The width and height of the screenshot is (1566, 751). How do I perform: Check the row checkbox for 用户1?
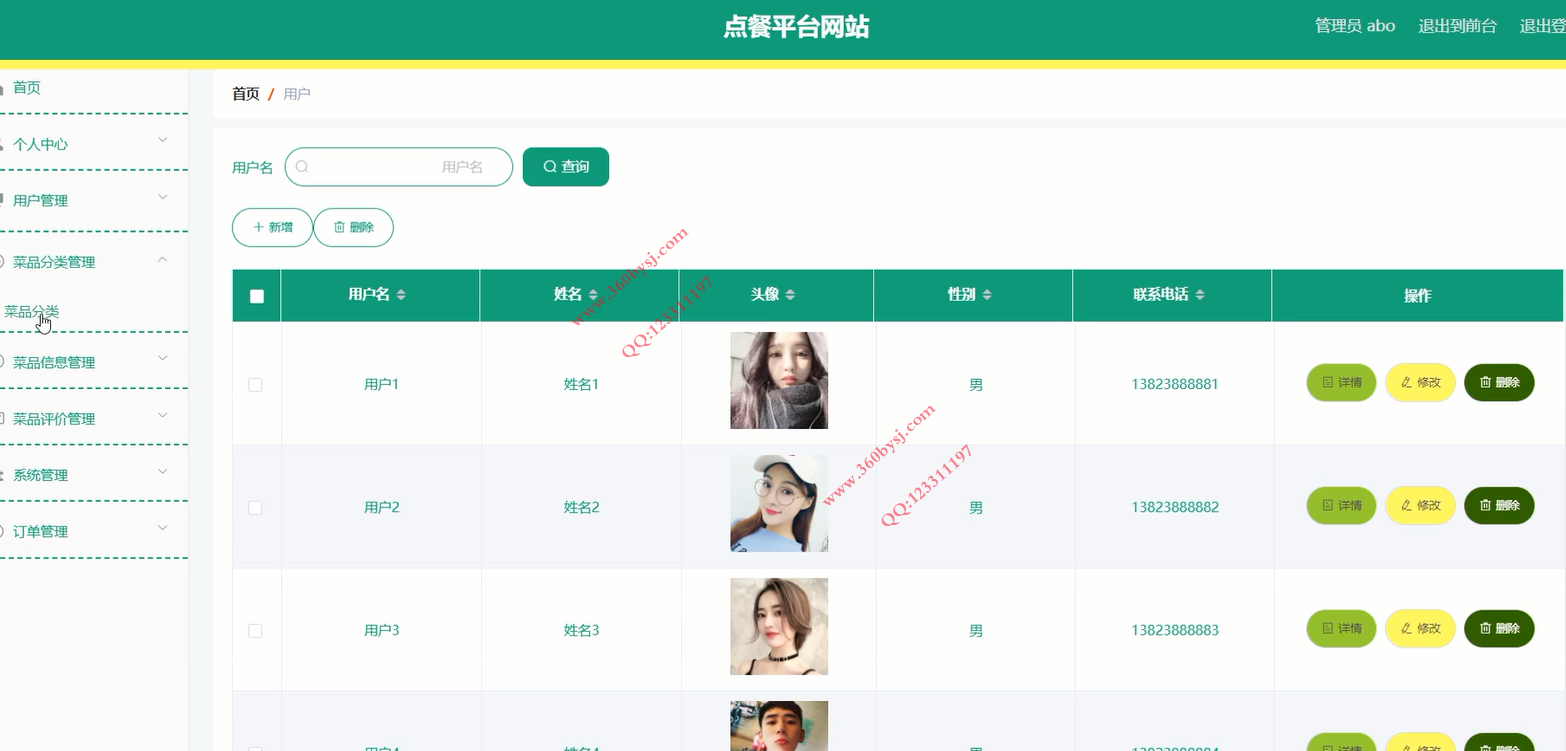(x=255, y=384)
